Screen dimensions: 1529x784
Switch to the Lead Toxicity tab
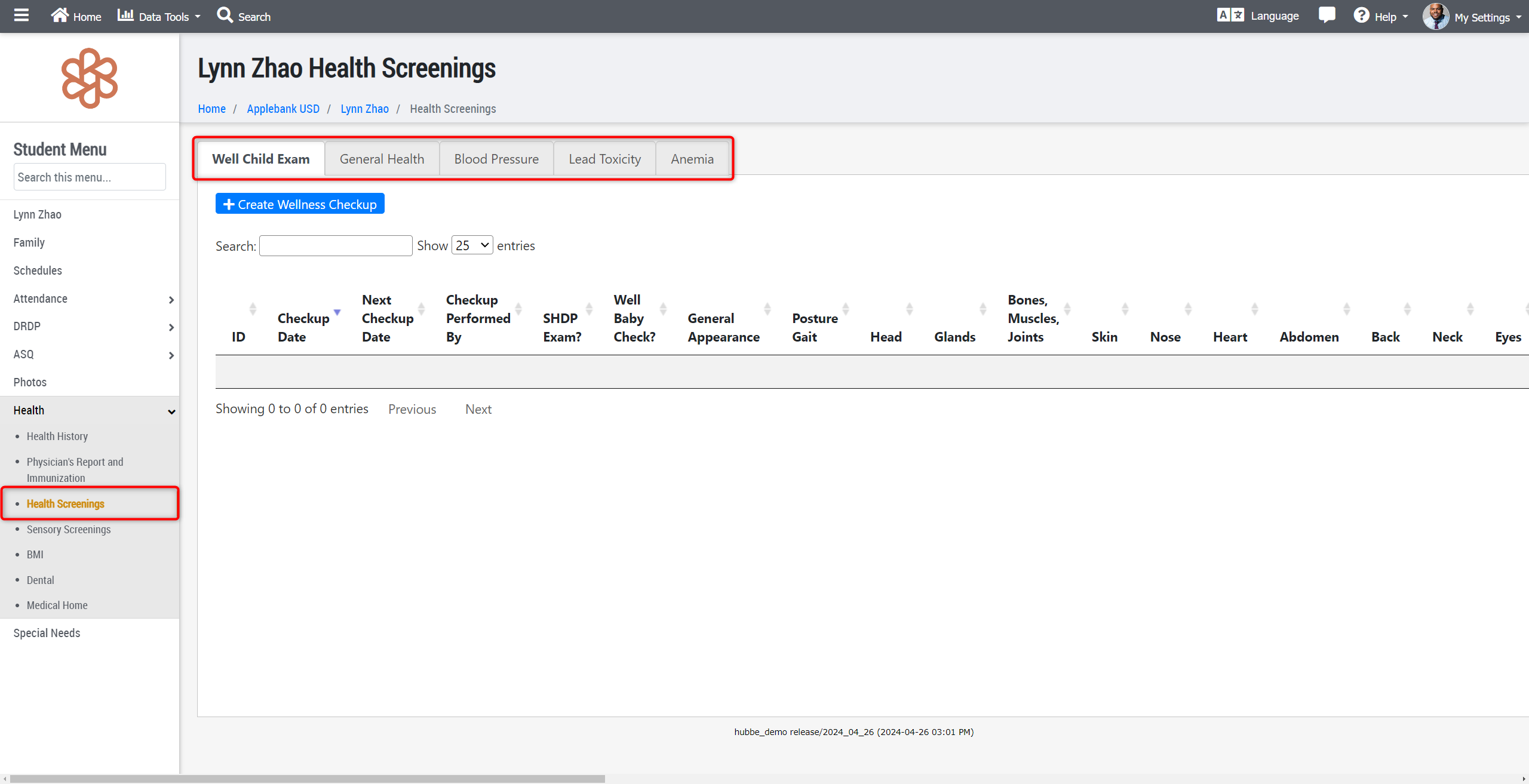pos(604,159)
